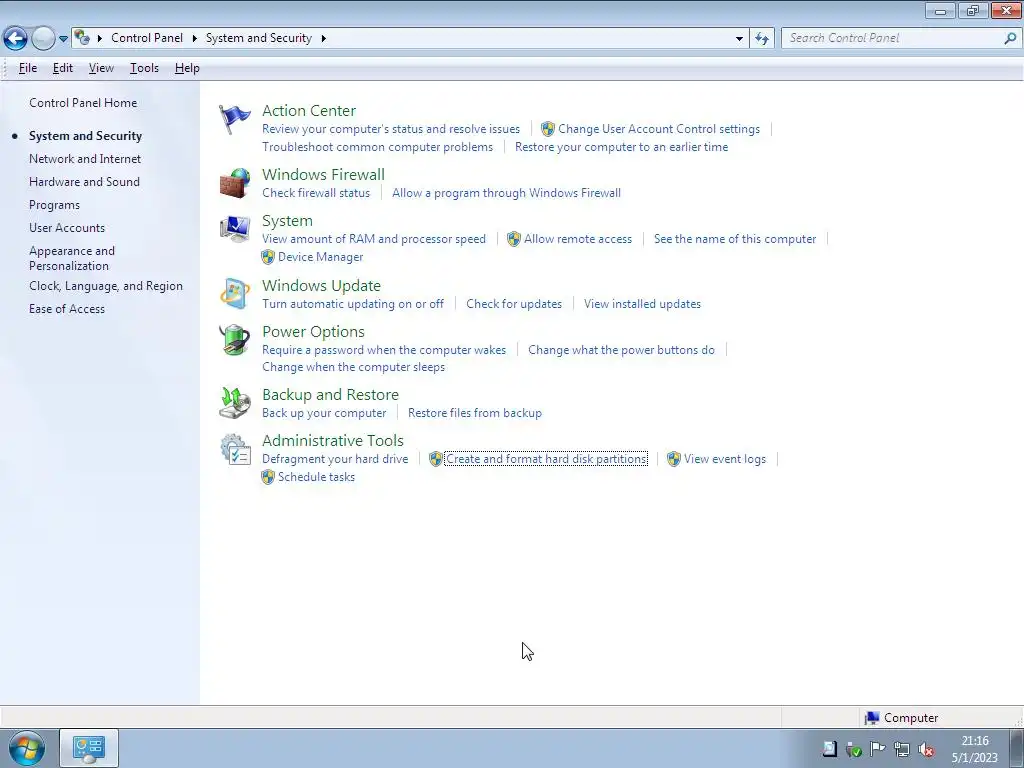The width and height of the screenshot is (1024, 768).
Task: Go to Control Panel Home
Action: tap(83, 103)
